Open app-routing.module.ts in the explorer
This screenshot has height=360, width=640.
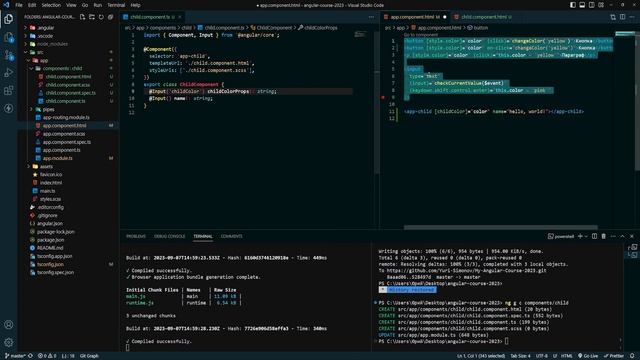[66, 118]
